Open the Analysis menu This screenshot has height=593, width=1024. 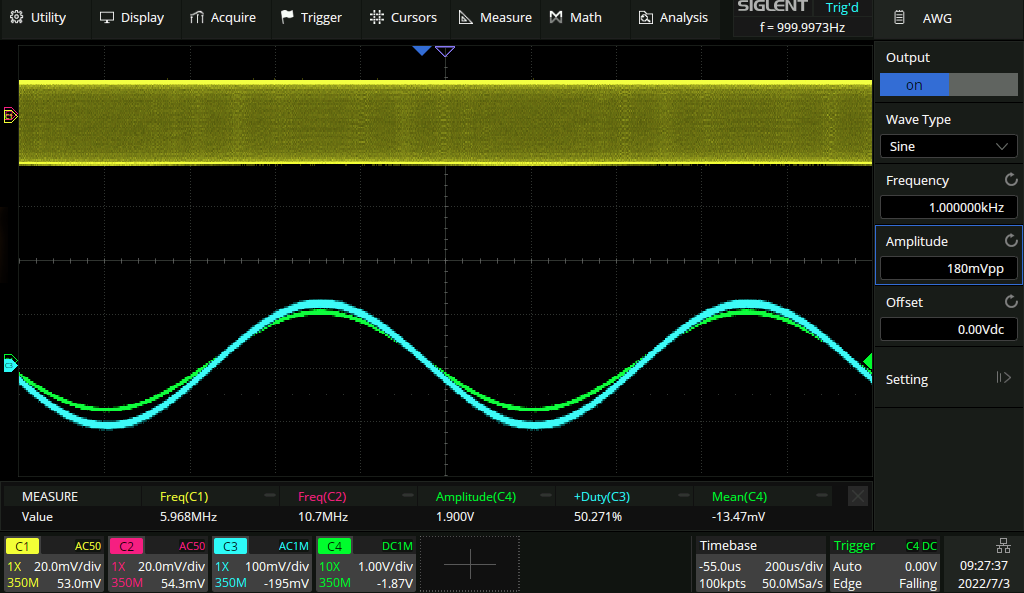coord(673,17)
